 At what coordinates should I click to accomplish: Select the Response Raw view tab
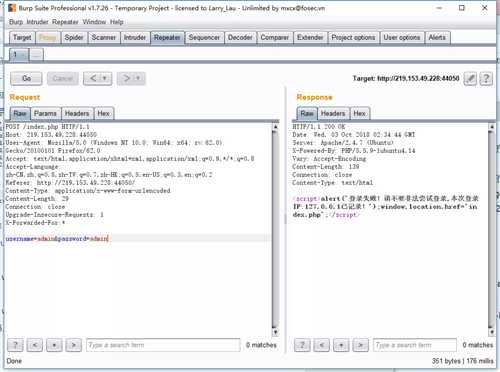[x=307, y=114]
